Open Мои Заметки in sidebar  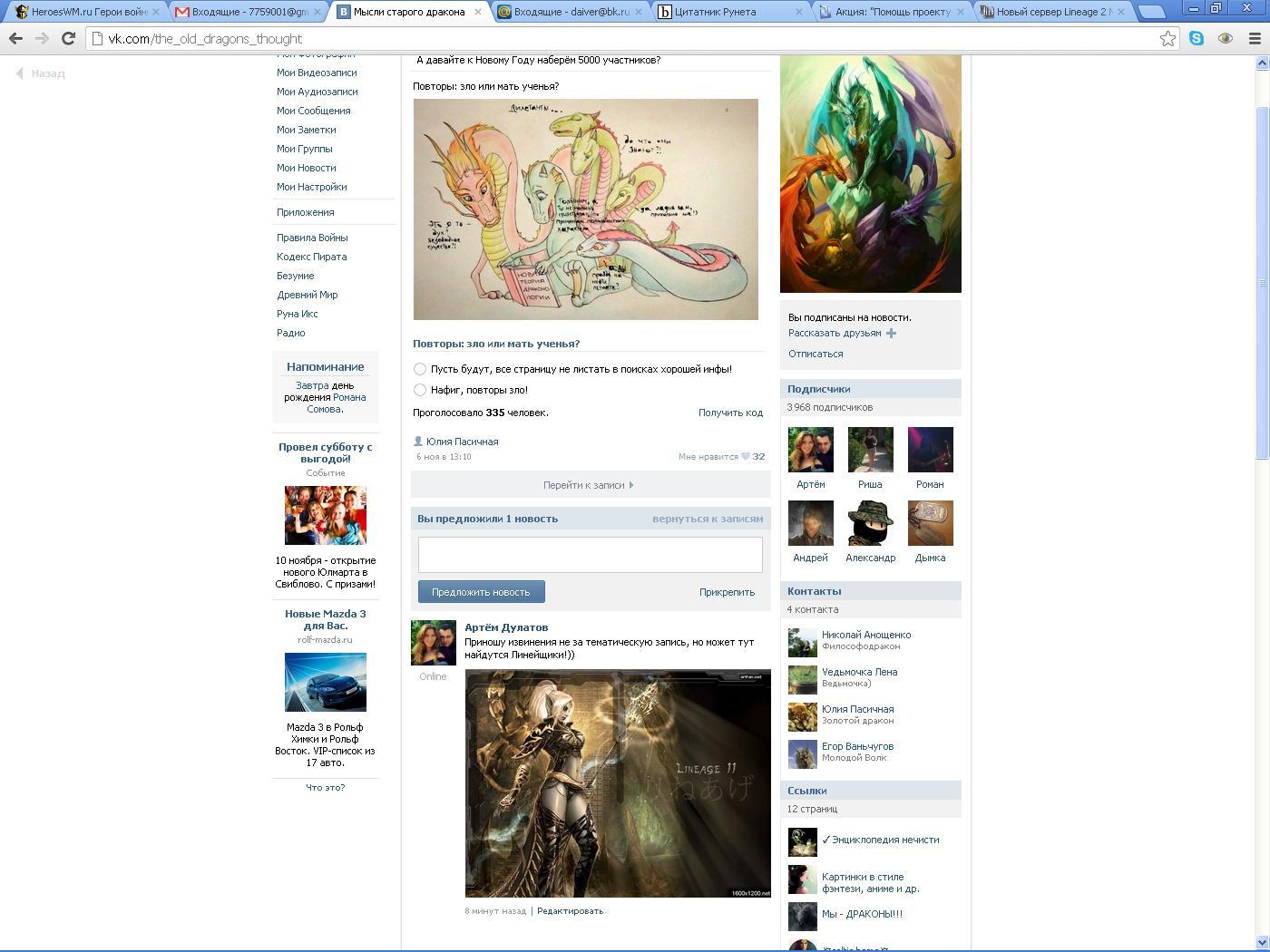[x=306, y=130]
